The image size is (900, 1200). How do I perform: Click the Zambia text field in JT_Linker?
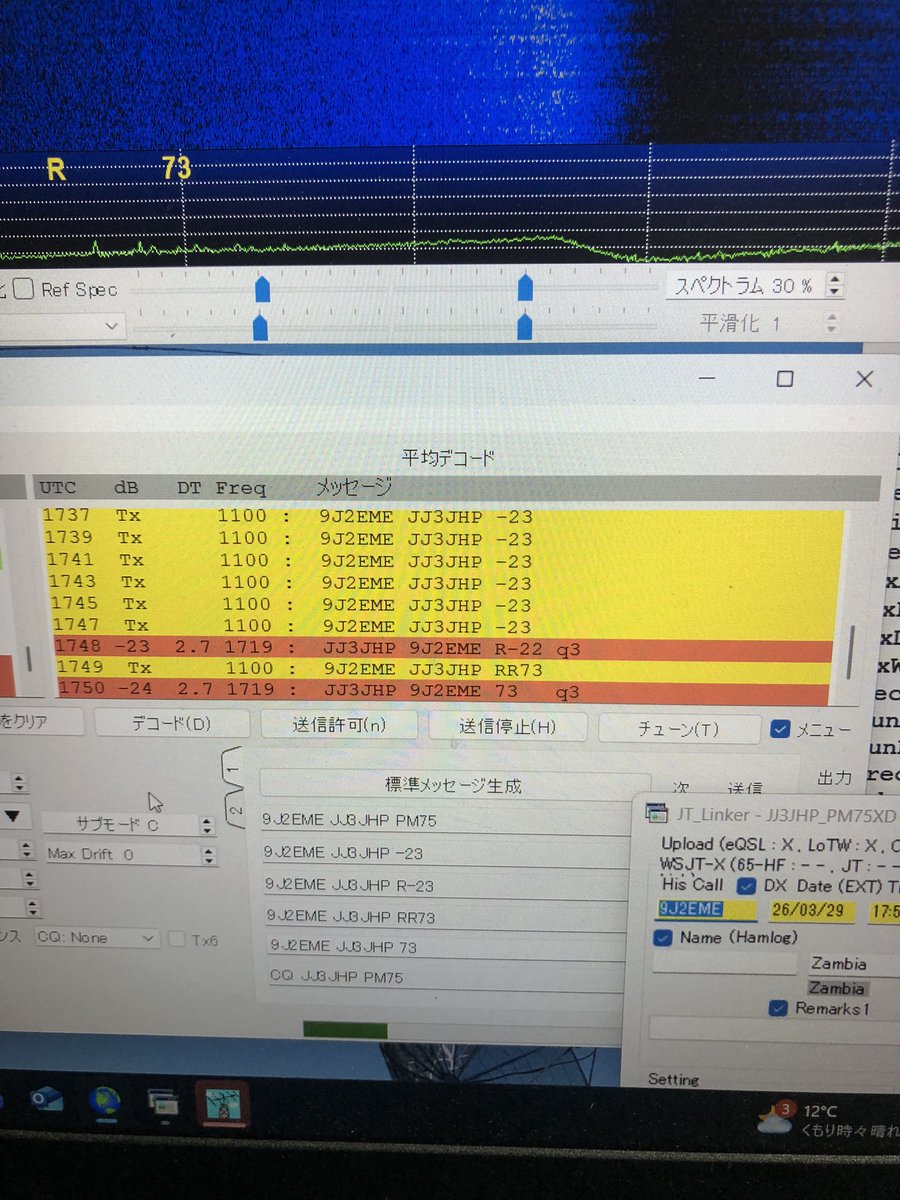[x=853, y=965]
